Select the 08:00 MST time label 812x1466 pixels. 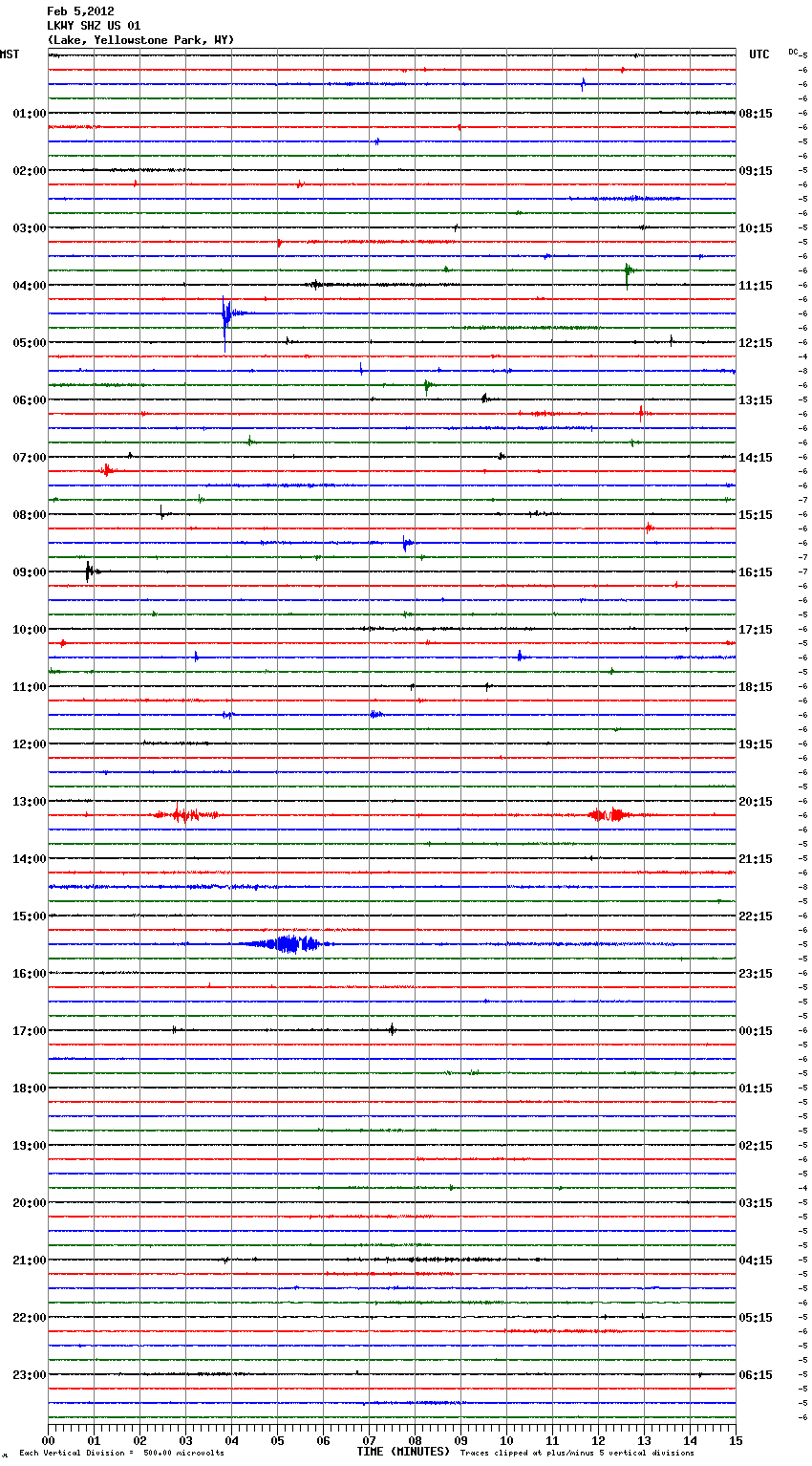pyautogui.click(x=29, y=515)
